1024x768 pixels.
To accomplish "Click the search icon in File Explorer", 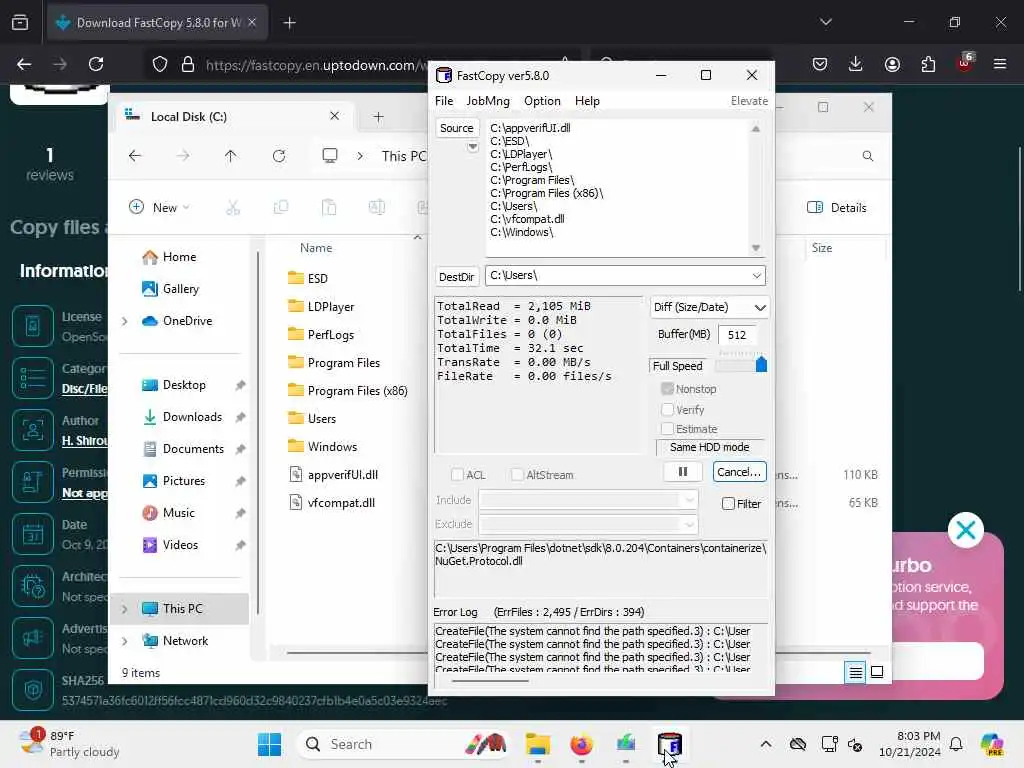I will 867,155.
